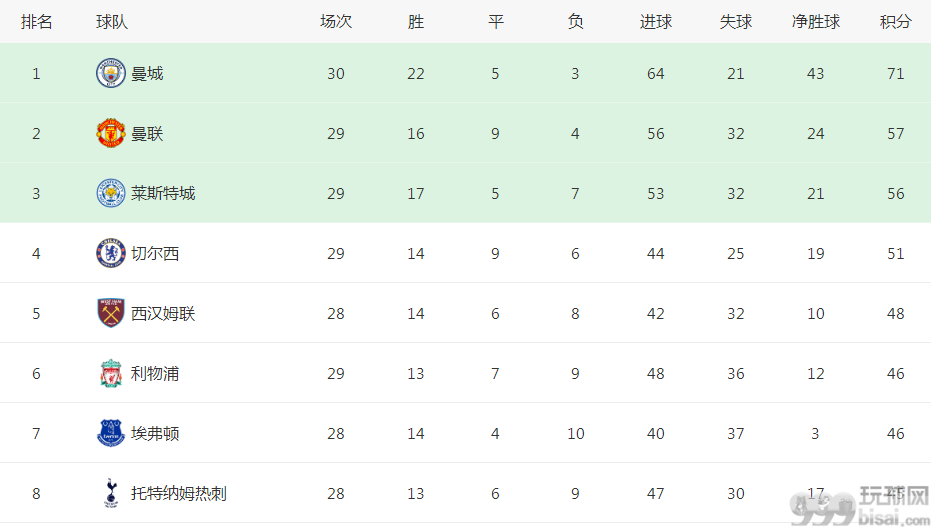Click the Tottenham Hotspur crest
Screen dimensions: 931x527
coord(111,493)
